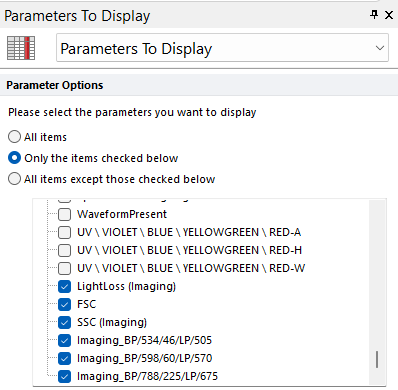Check the WaveformPresent checkbox
This screenshot has height=390, width=398.
64,214
